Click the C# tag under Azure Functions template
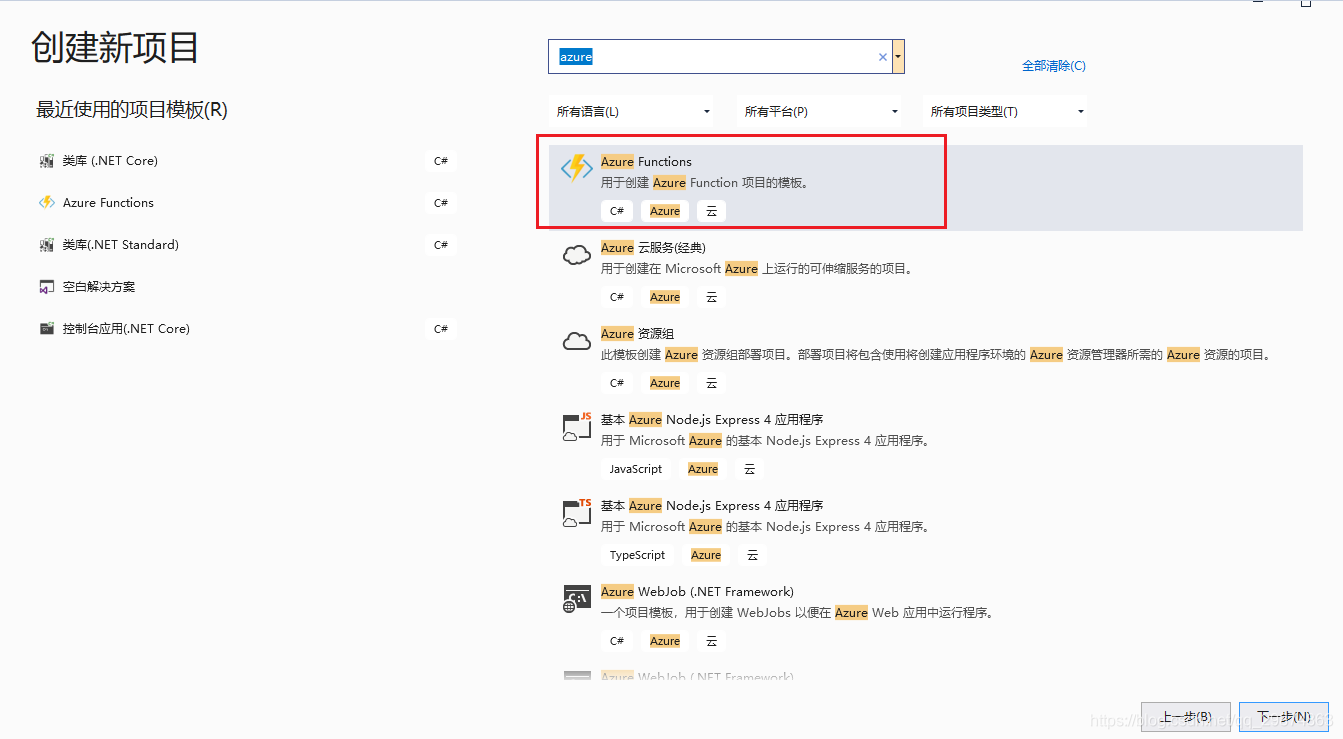This screenshot has height=739, width=1343. pos(617,211)
